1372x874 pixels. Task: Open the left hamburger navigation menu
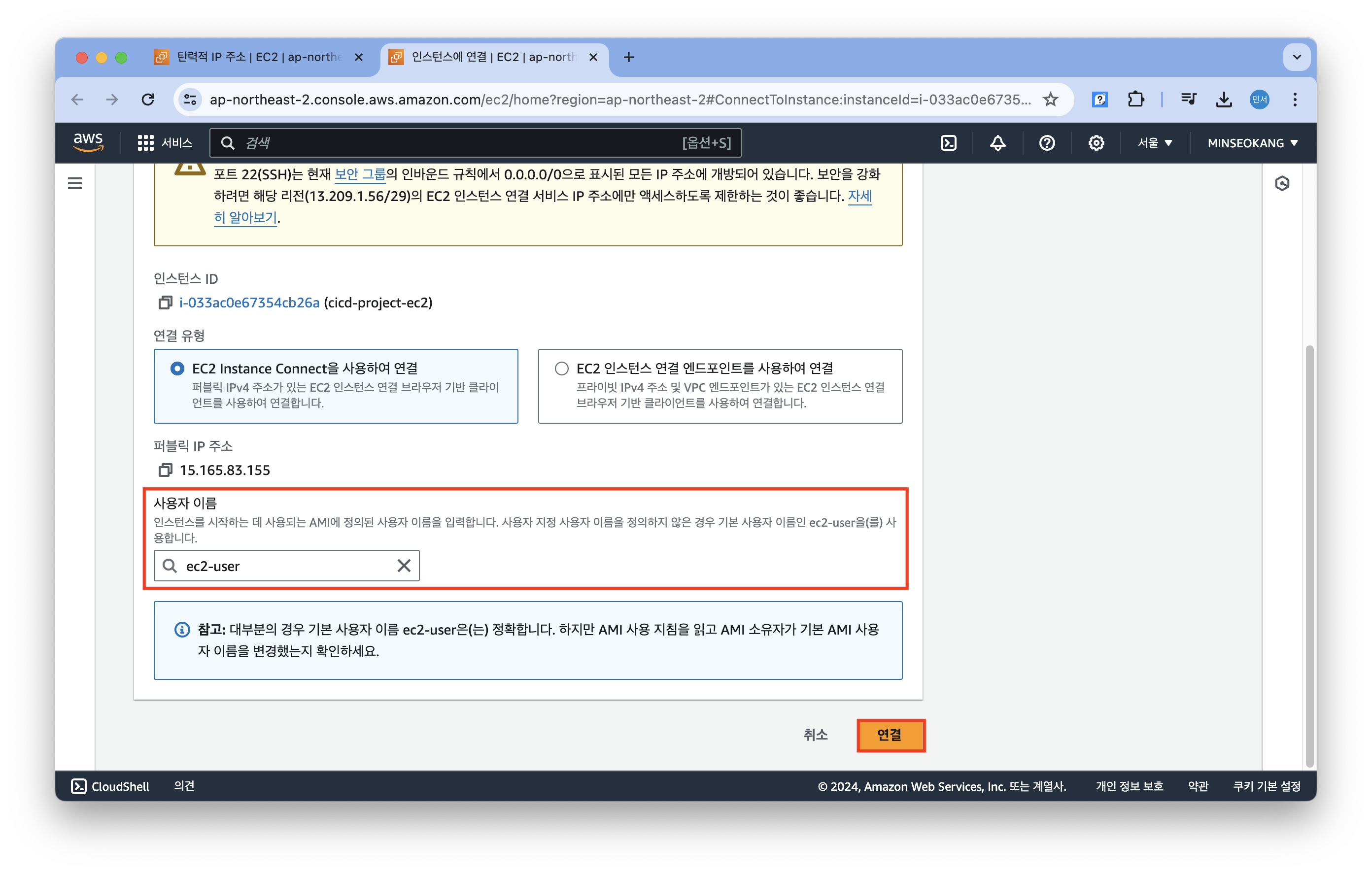click(74, 183)
